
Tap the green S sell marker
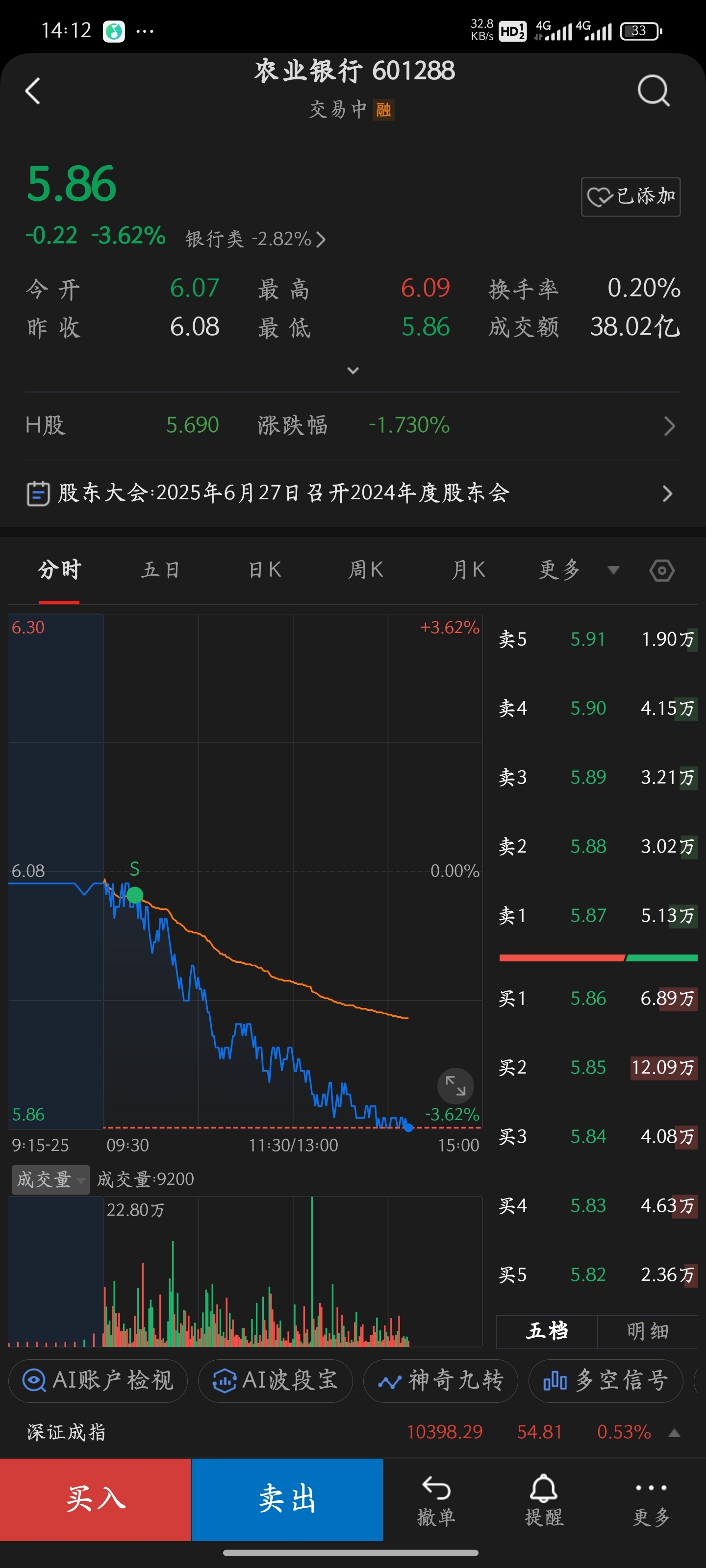pos(135,895)
